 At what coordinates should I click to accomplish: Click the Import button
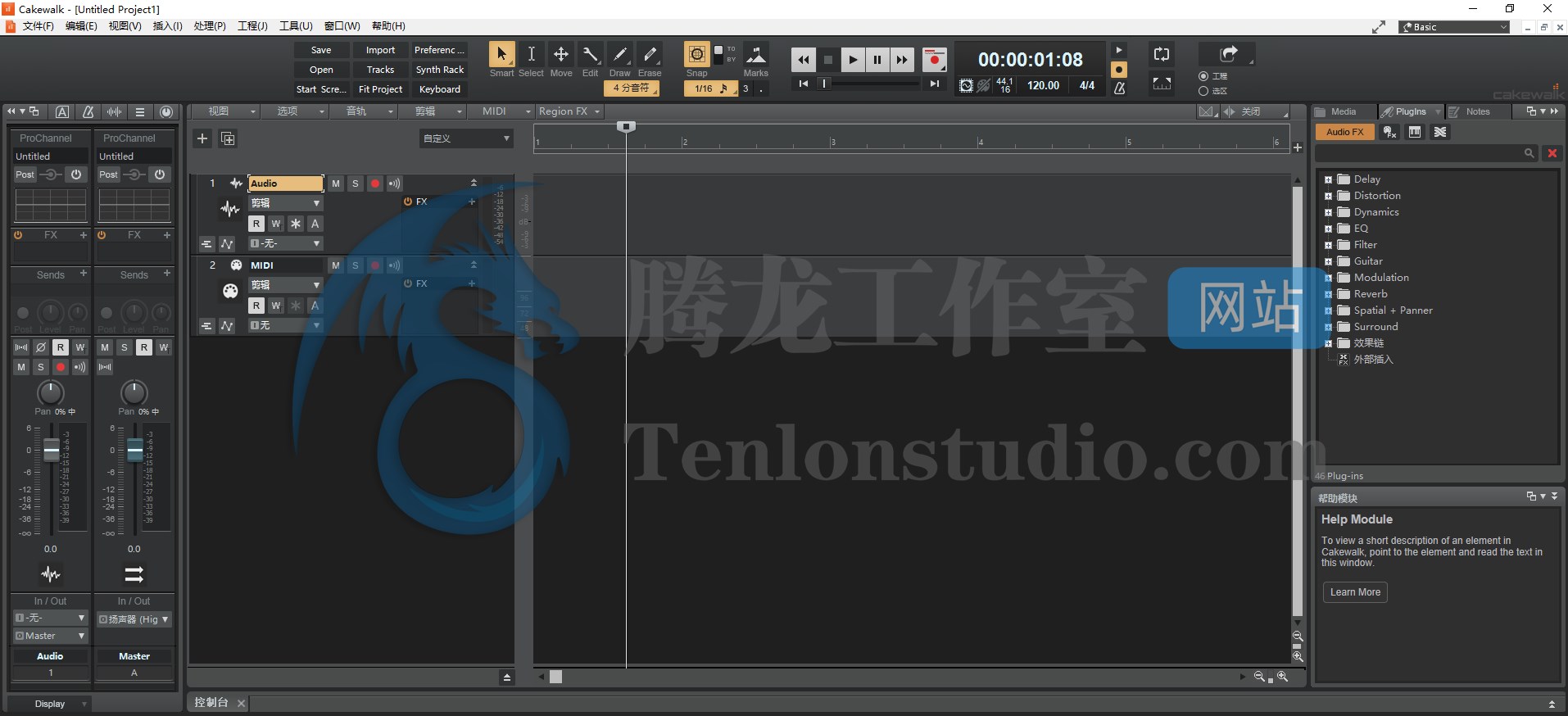pos(380,50)
